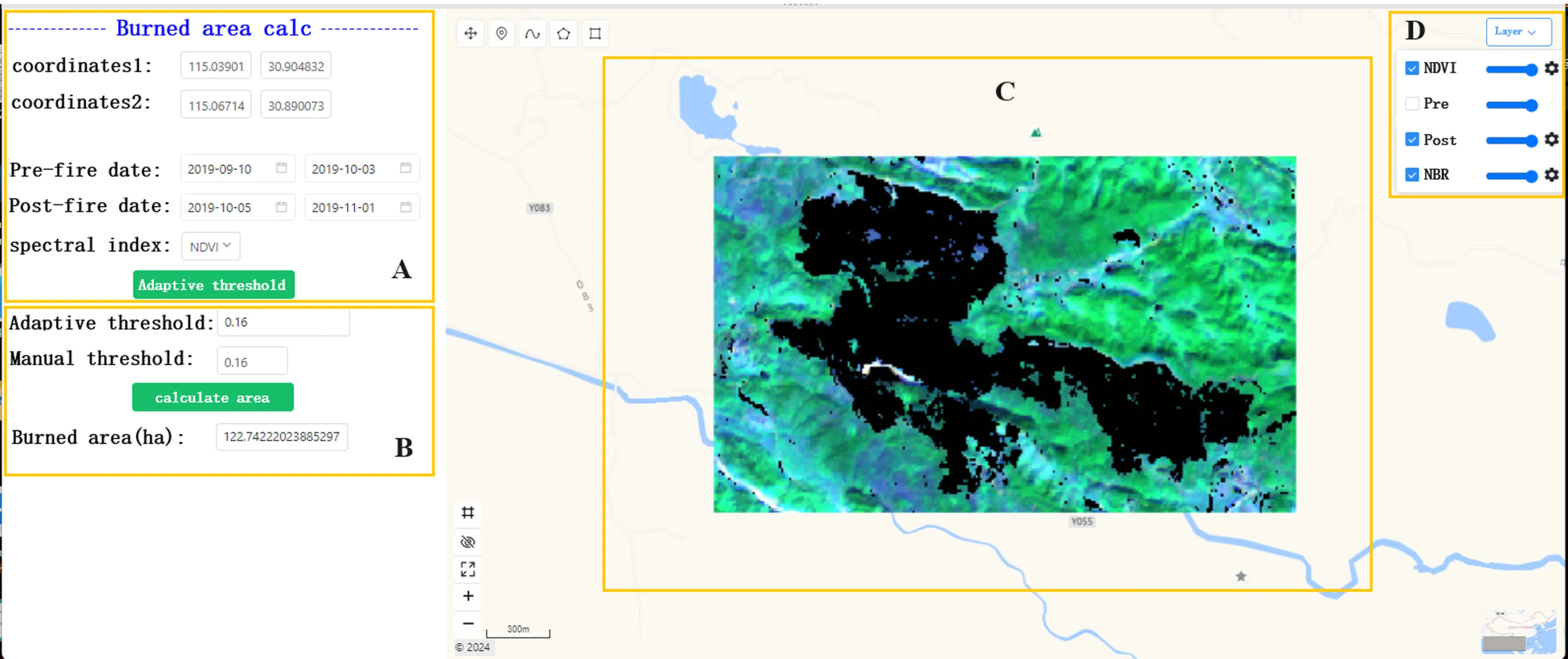Select the pan/move map tool
The height and width of the screenshot is (659, 1568).
pos(470,34)
